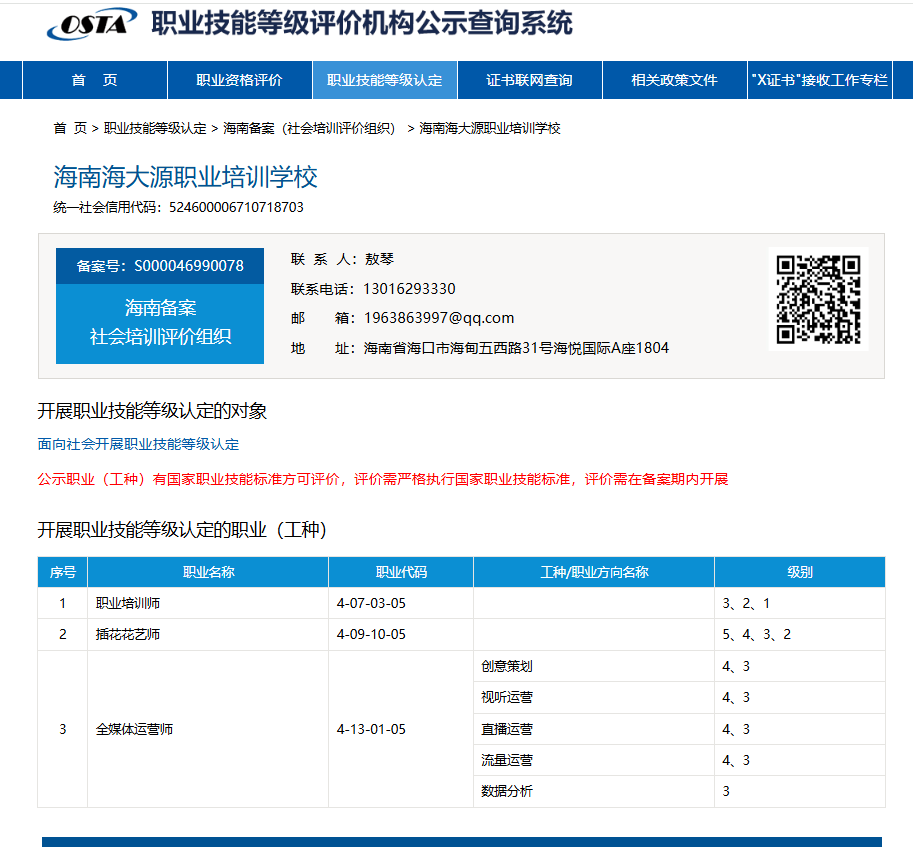Open the 首页 navigation tab

point(95,80)
